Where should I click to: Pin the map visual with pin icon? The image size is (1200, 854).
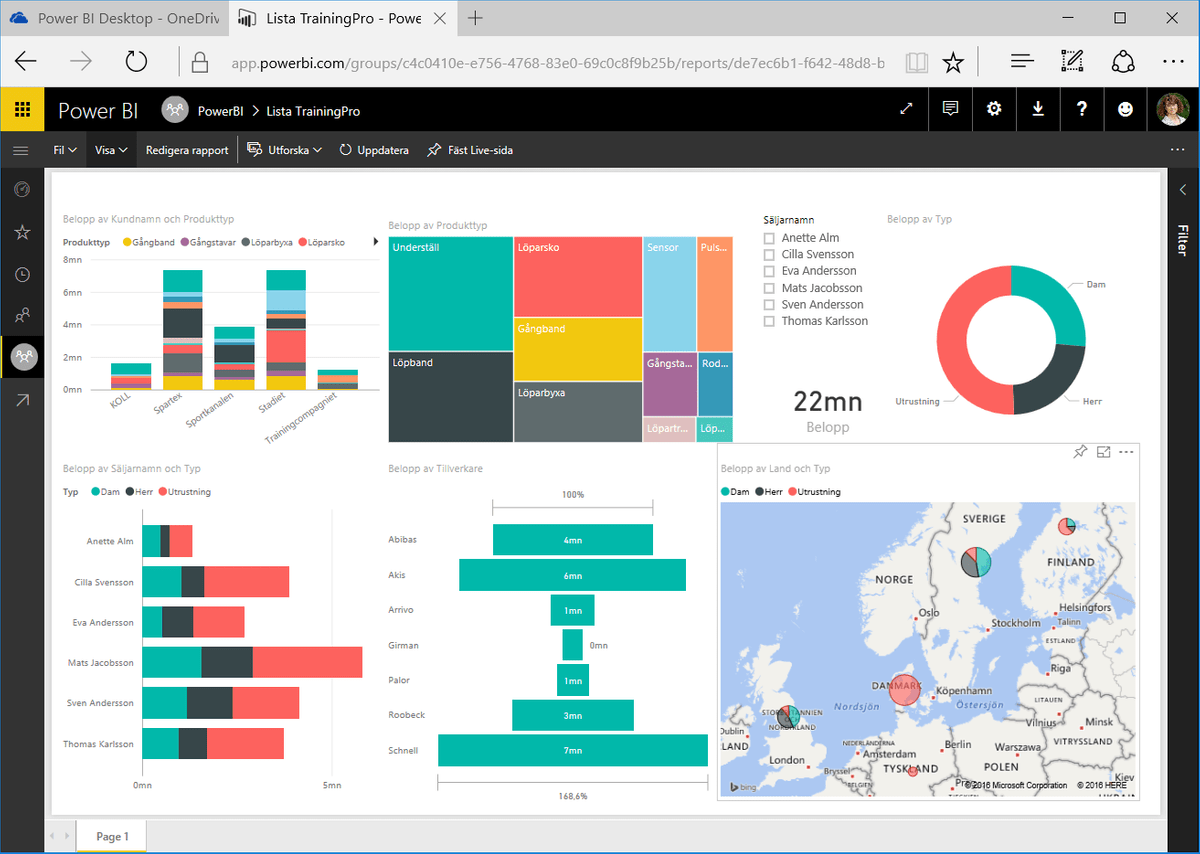coord(1079,452)
